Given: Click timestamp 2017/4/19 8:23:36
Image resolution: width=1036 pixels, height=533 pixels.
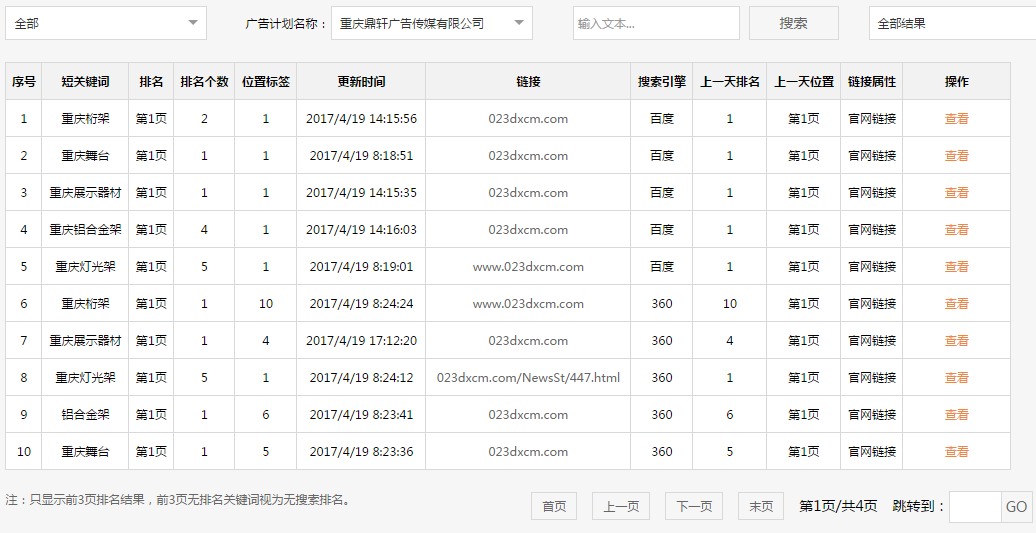Looking at the screenshot, I should [361, 452].
